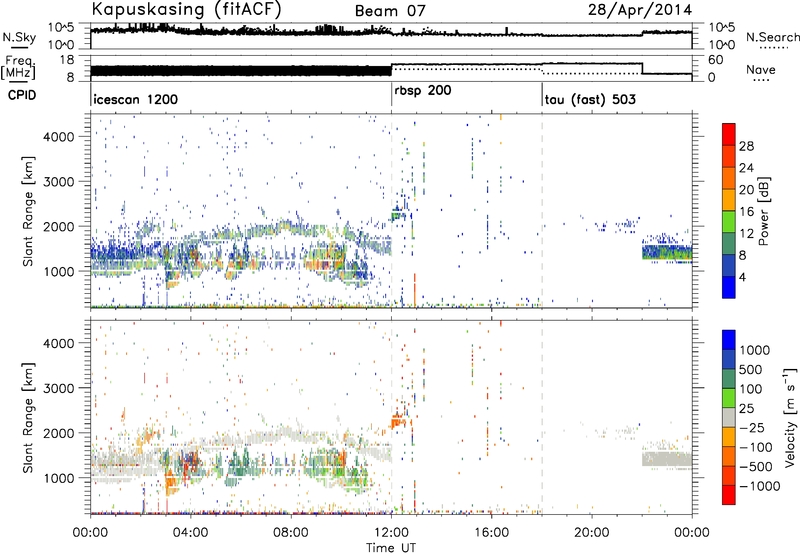The image size is (800, 554).
Task: Click the '18' frequency axis tick
Action: (67, 60)
